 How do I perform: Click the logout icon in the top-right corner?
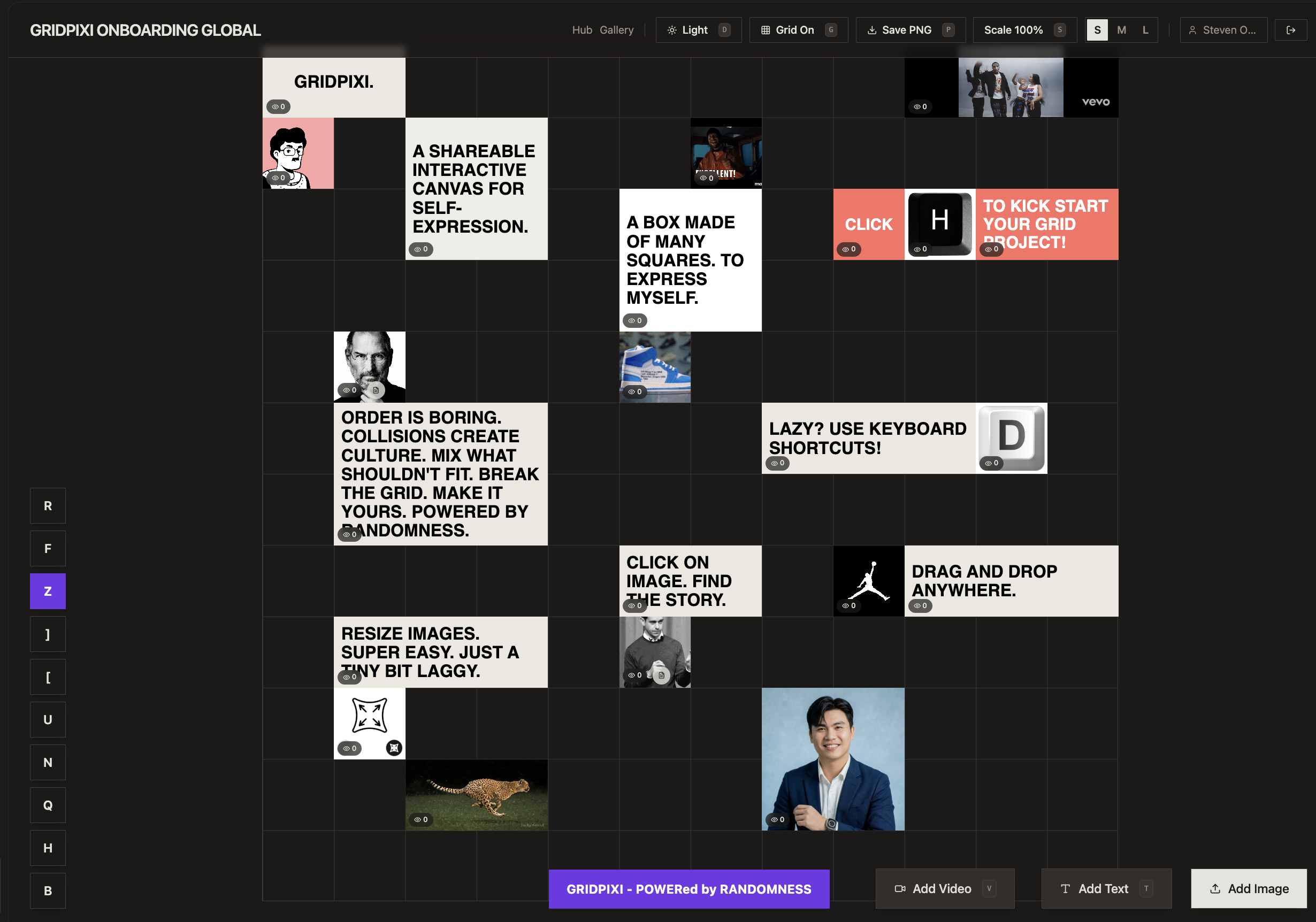[x=1291, y=30]
